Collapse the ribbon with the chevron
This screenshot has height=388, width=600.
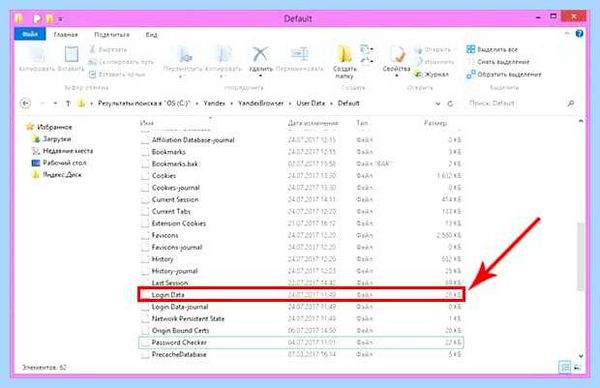[567, 34]
